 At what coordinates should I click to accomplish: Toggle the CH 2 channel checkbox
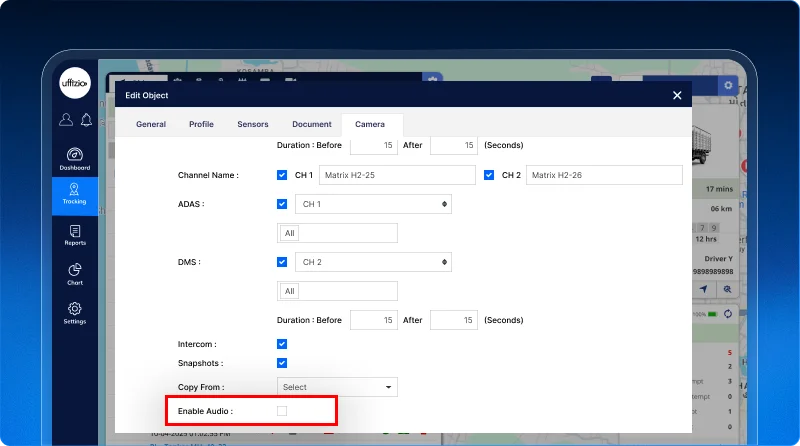(489, 175)
